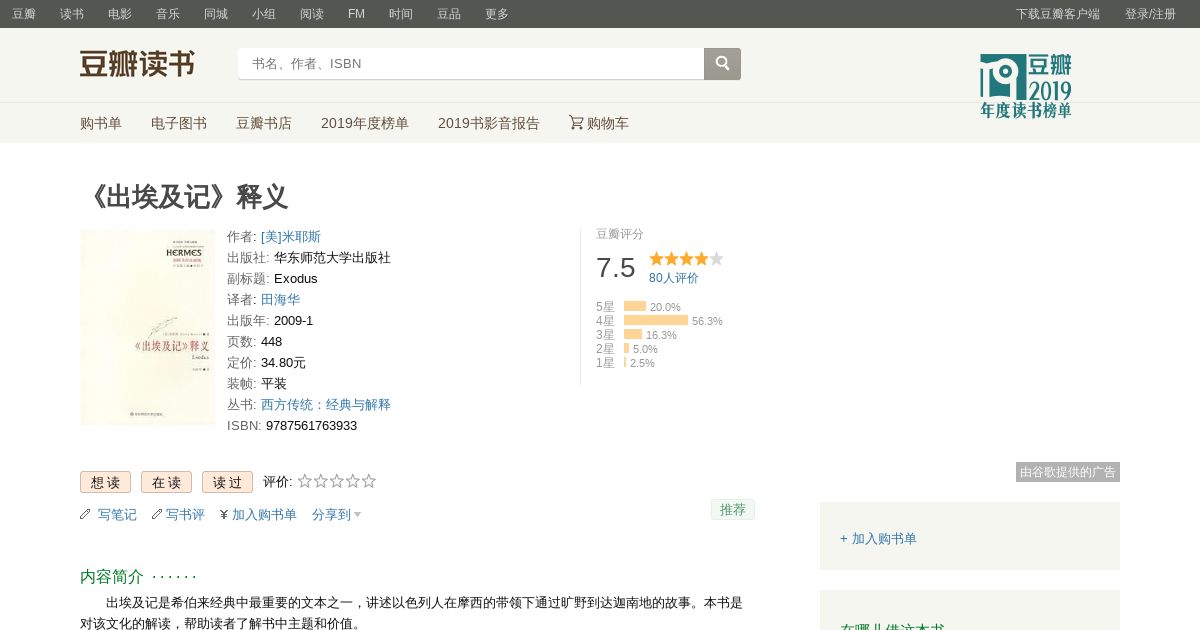Click the 1星 rating bar
The width and height of the screenshot is (1200, 630).
tap(625, 362)
